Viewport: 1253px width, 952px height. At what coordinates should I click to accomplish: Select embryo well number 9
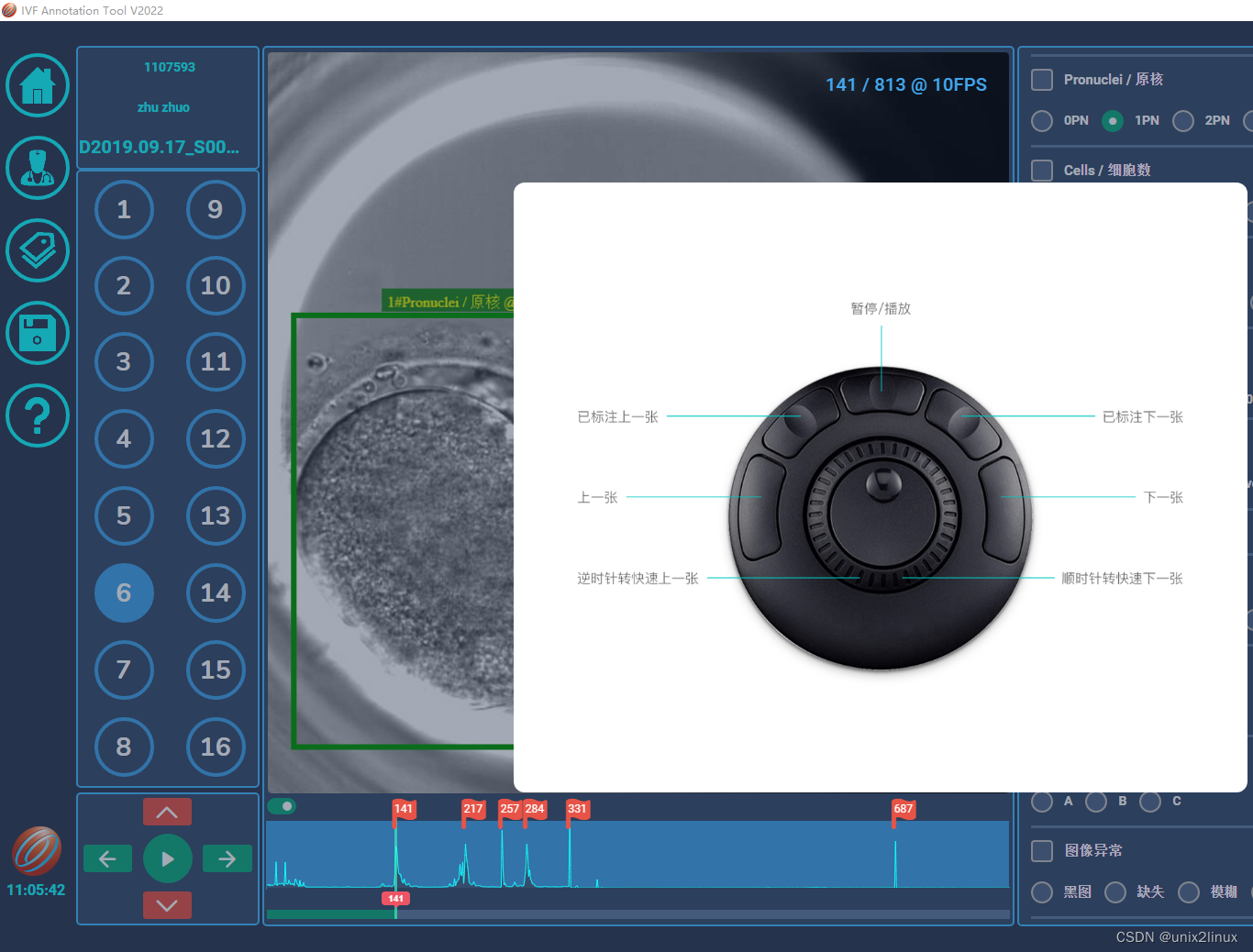coord(216,209)
